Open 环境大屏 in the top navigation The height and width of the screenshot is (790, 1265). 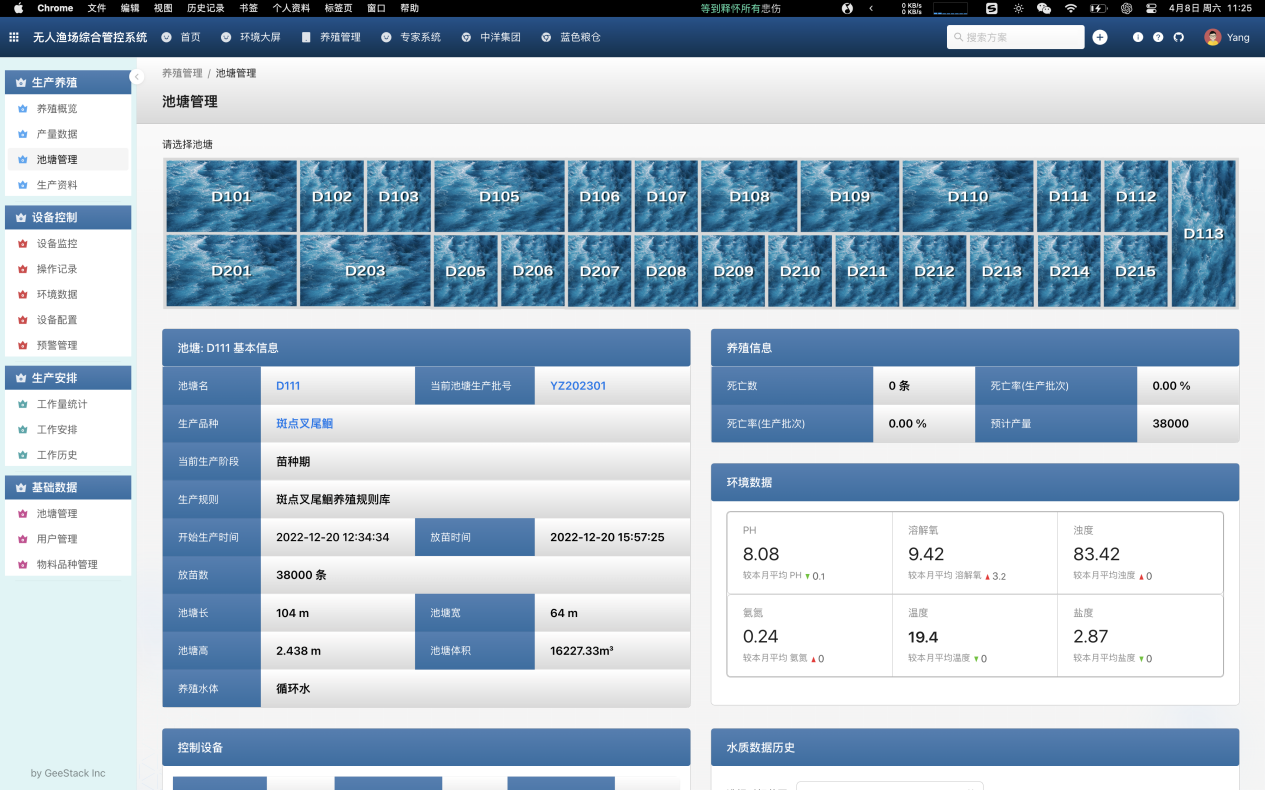tap(260, 37)
